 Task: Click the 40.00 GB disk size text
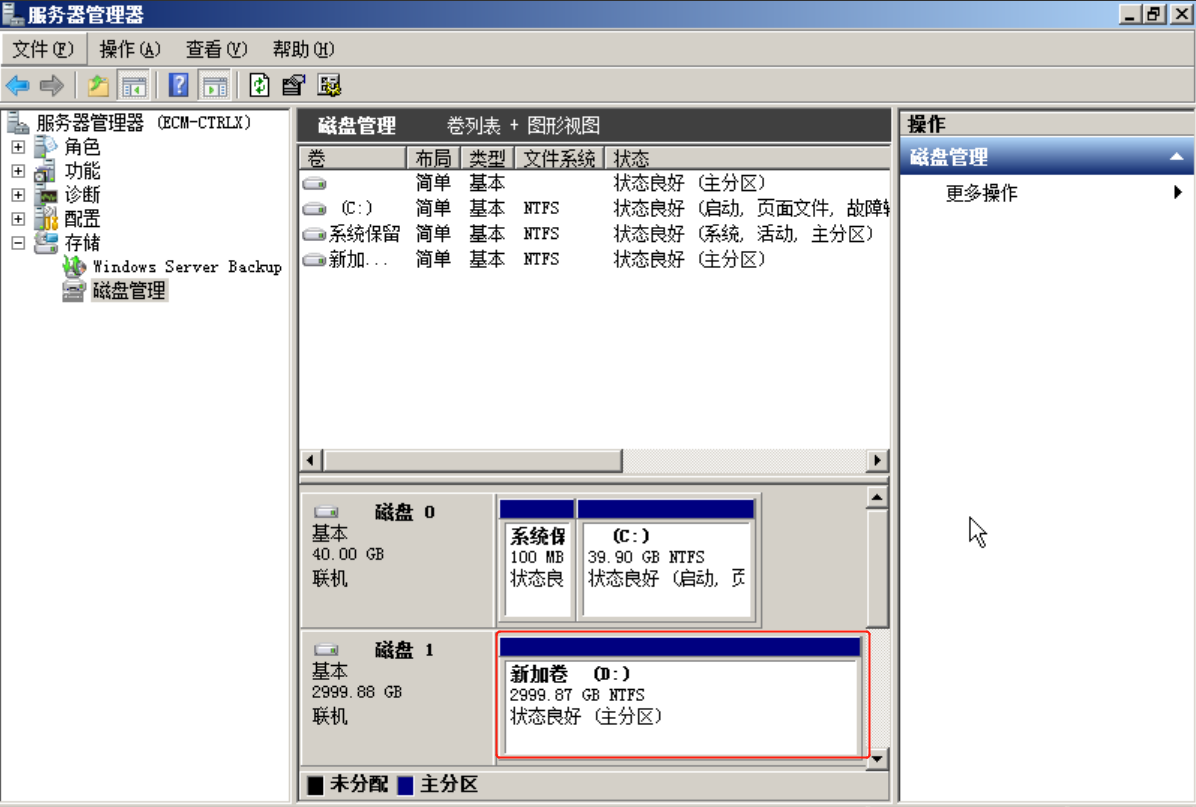348,555
